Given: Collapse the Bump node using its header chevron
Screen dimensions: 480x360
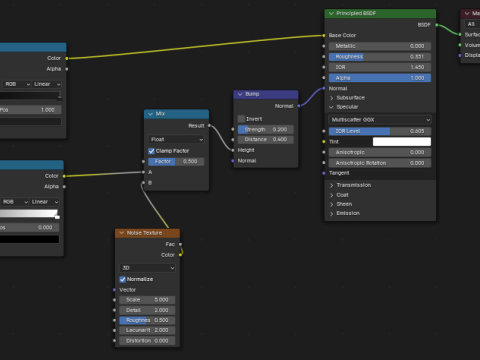Looking at the screenshot, I should [x=240, y=94].
